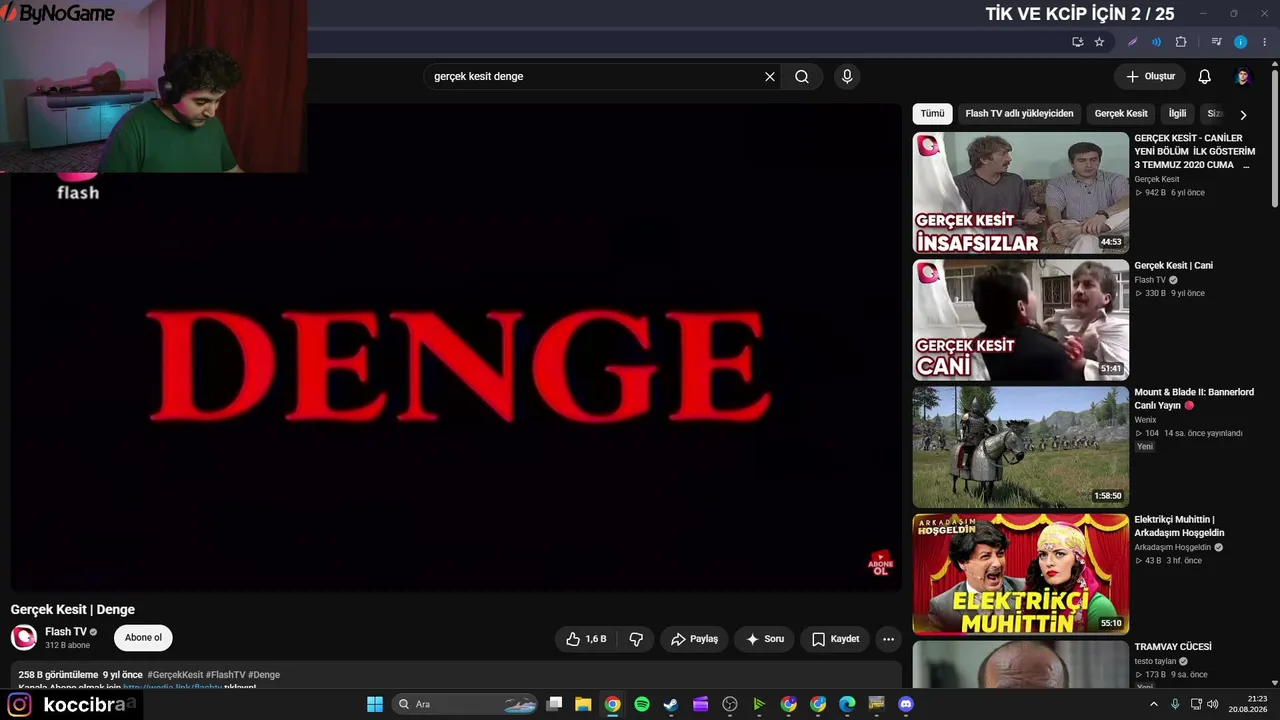Open File Explorer from the taskbar
This screenshot has width=1280, height=720.
coord(583,704)
